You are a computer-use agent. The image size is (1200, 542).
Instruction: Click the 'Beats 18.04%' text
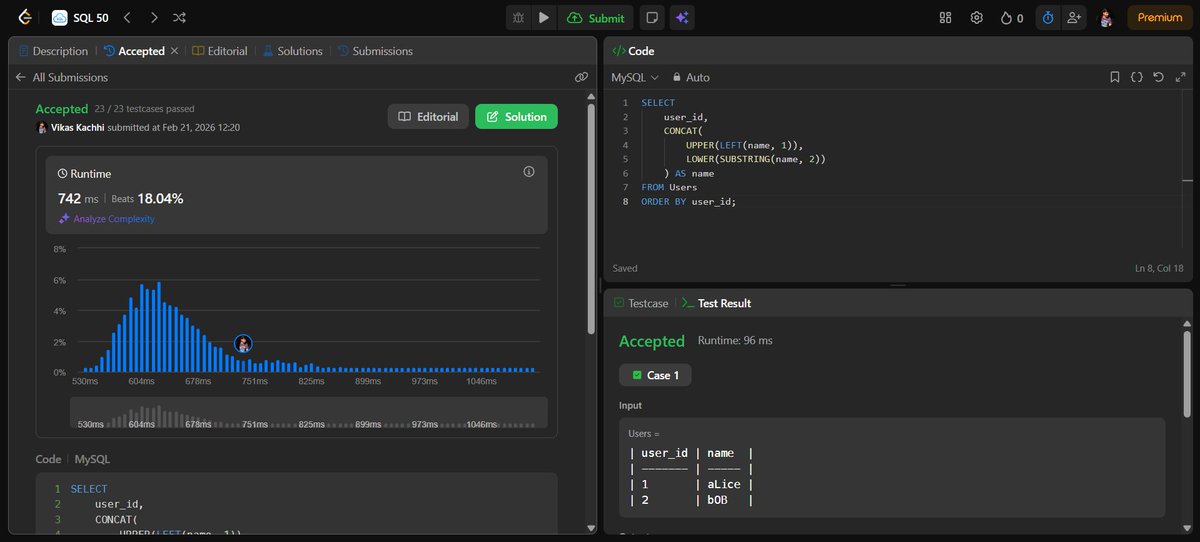[x=147, y=199]
